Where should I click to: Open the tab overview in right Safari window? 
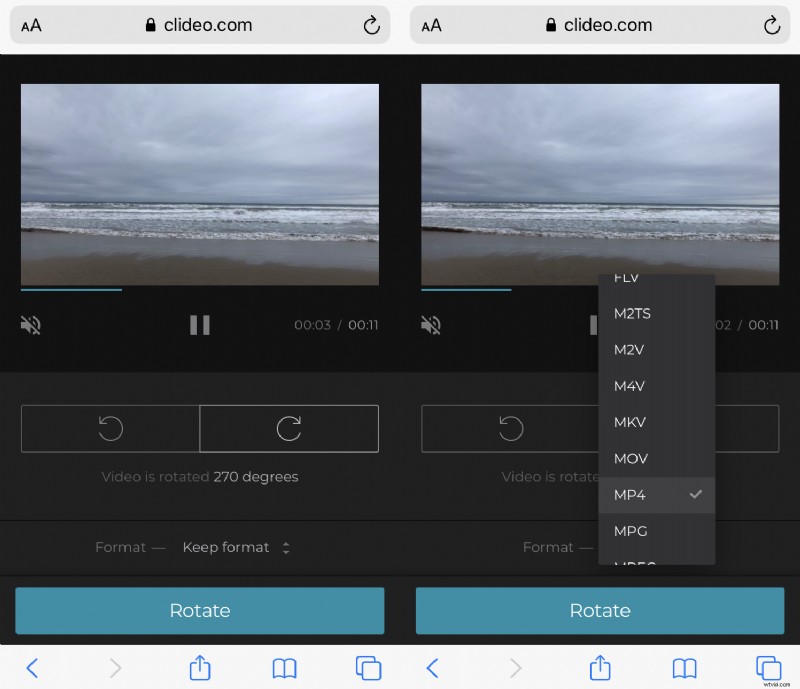(x=769, y=667)
